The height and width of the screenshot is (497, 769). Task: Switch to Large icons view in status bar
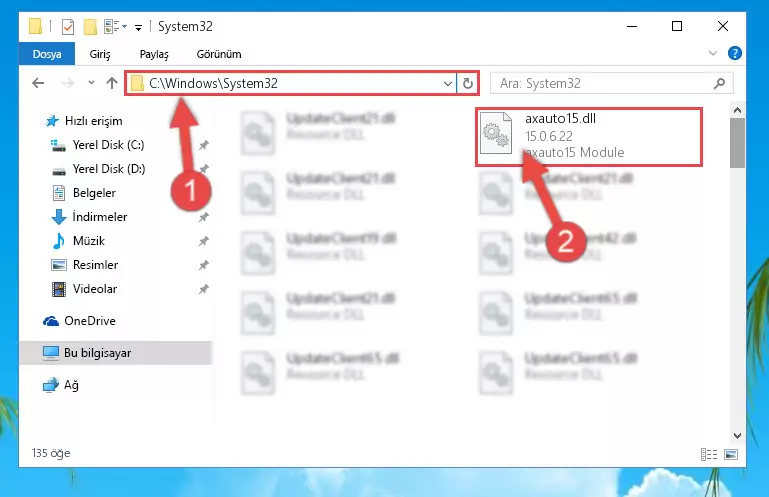731,454
